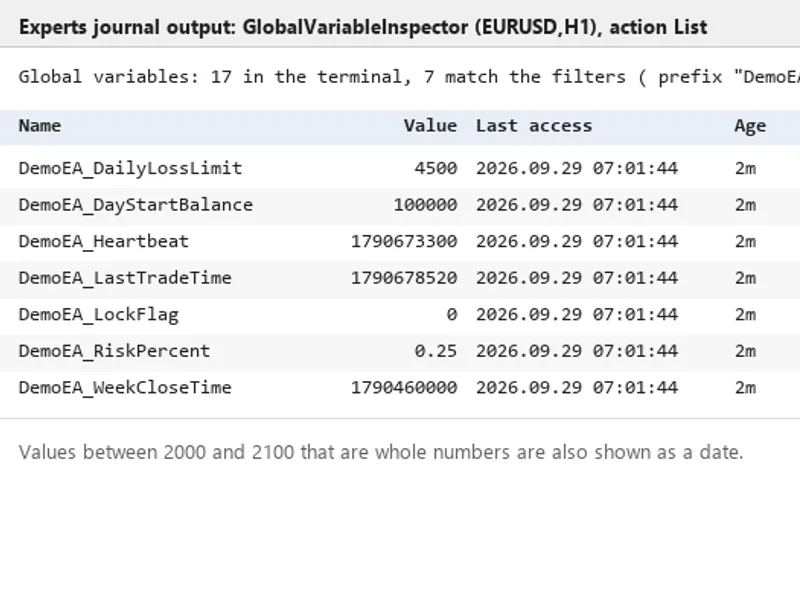Select the DemoEA_DailyLossLimit variable name
The width and height of the screenshot is (800, 600).
click(x=130, y=168)
